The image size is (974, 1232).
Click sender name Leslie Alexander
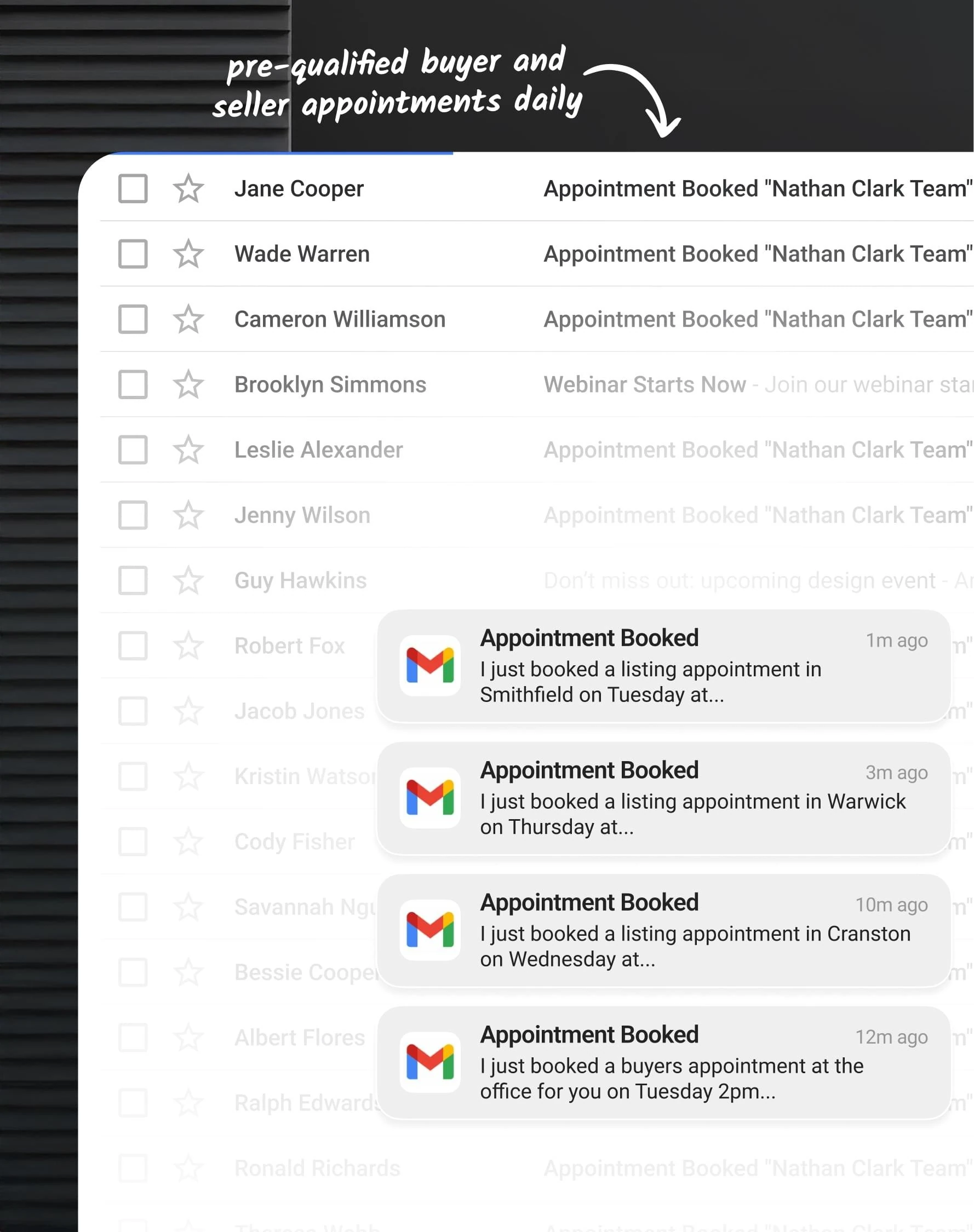318,450
